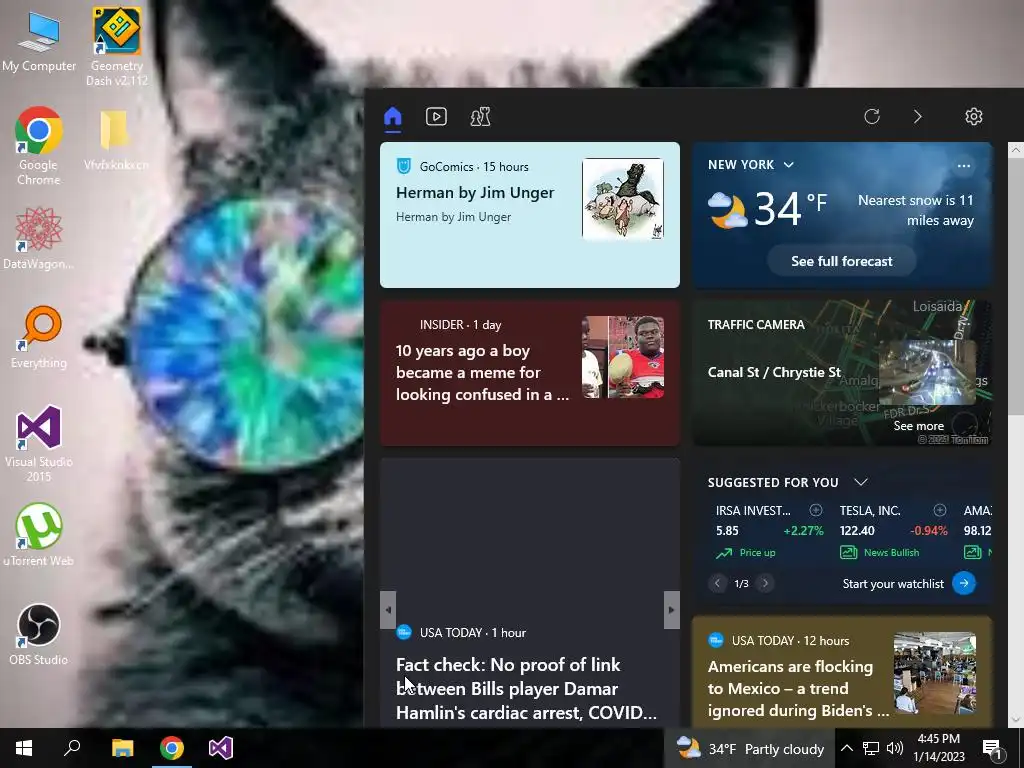1024x768 pixels.
Task: Click See full forecast button
Action: pyautogui.click(x=842, y=261)
